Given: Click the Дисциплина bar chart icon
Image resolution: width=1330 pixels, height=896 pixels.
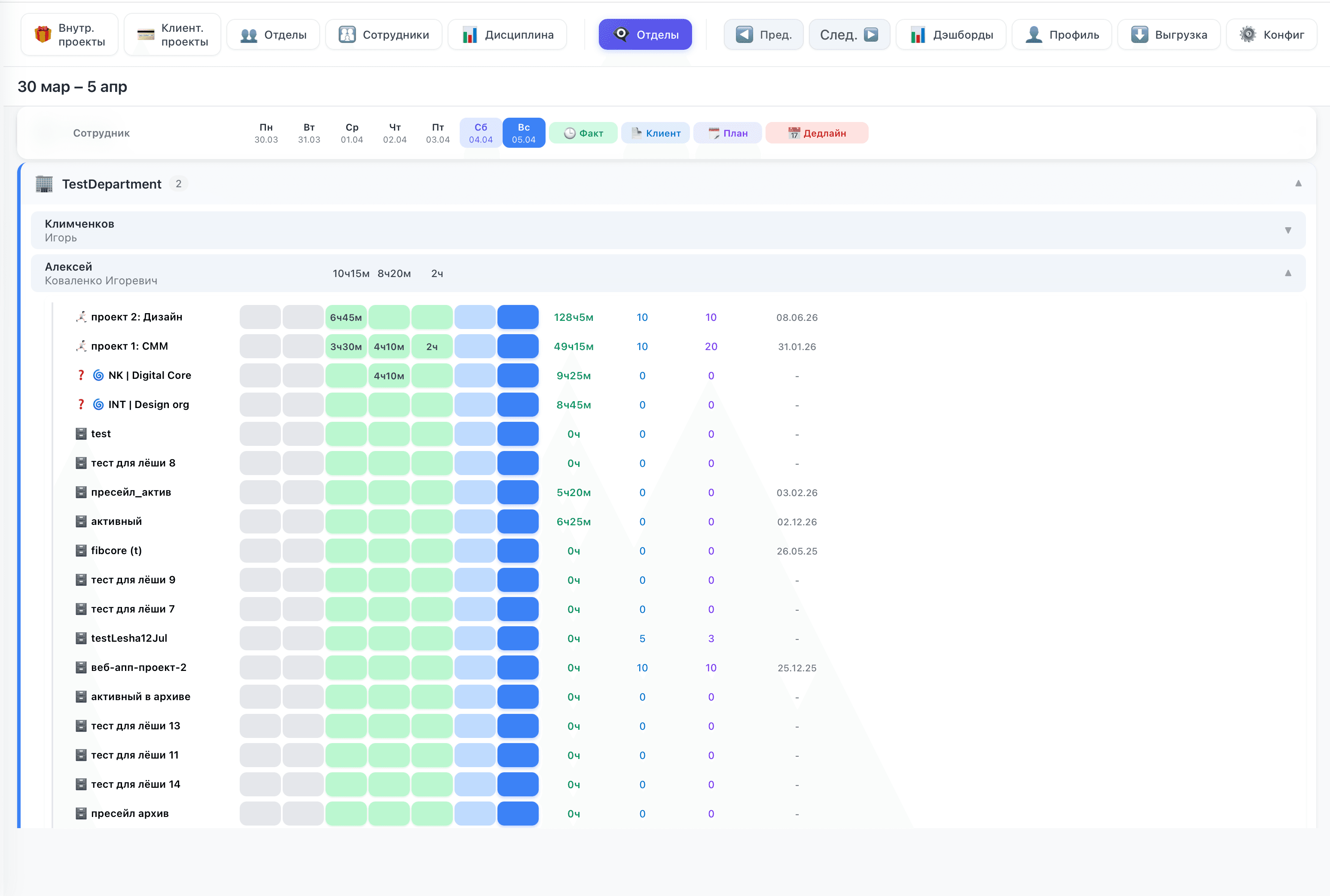Looking at the screenshot, I should click(470, 35).
